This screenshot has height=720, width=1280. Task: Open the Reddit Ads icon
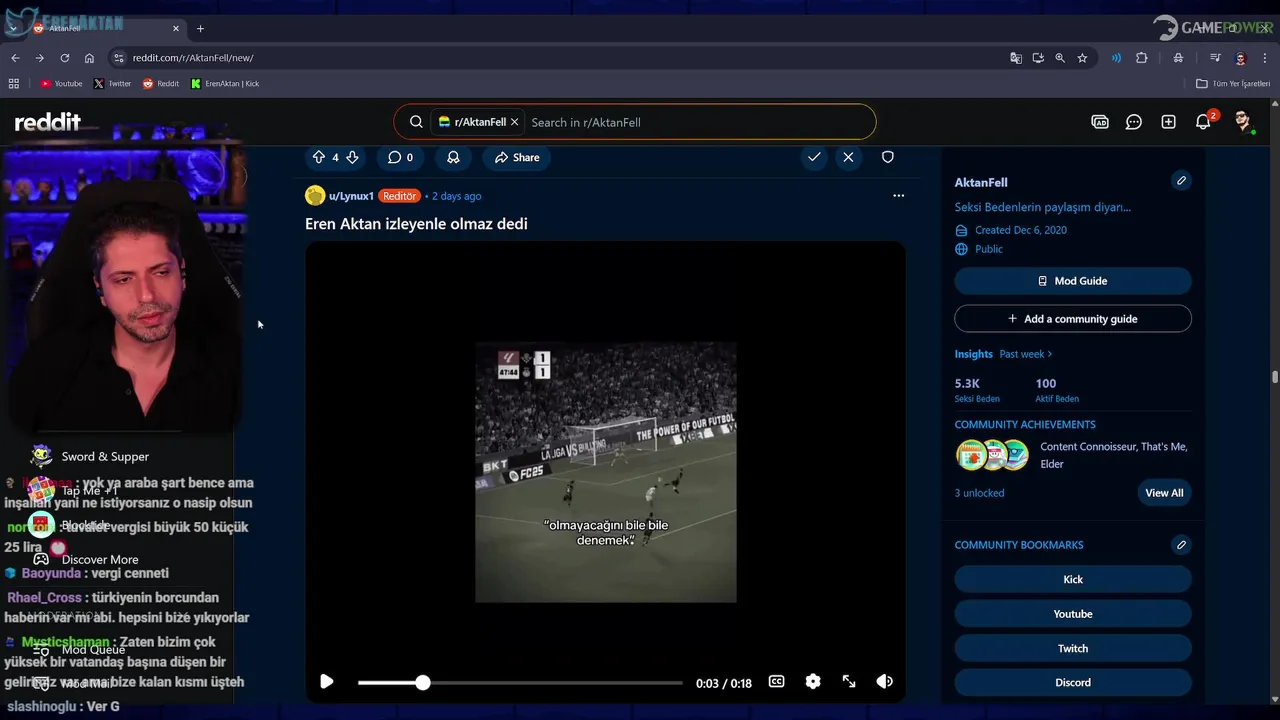coord(1100,122)
